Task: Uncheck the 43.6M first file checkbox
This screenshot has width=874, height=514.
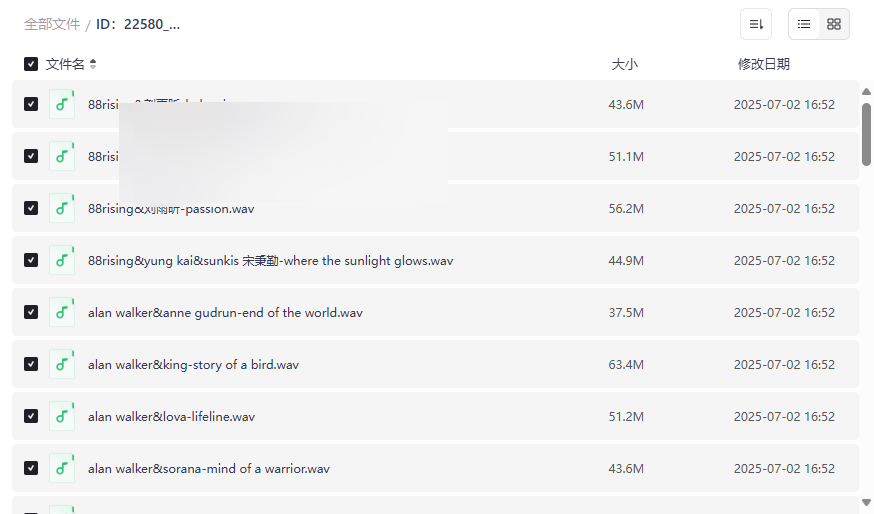Action: 31,104
